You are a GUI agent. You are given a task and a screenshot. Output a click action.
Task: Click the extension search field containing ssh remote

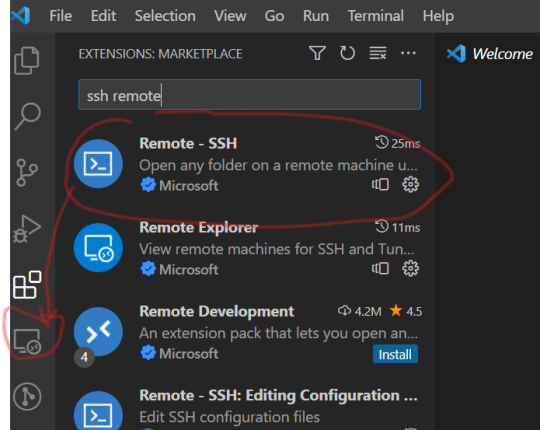coord(249,95)
